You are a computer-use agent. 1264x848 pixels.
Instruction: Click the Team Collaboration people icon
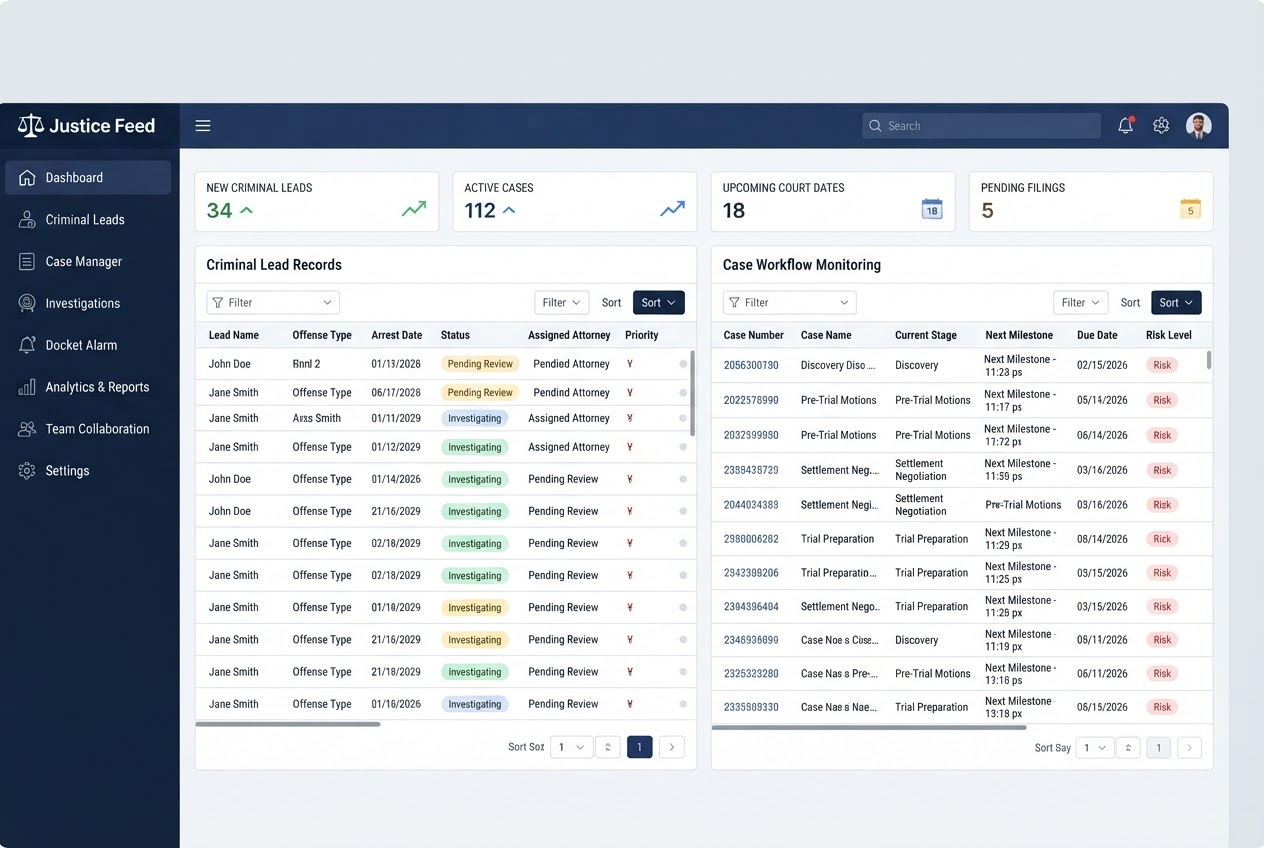point(27,429)
